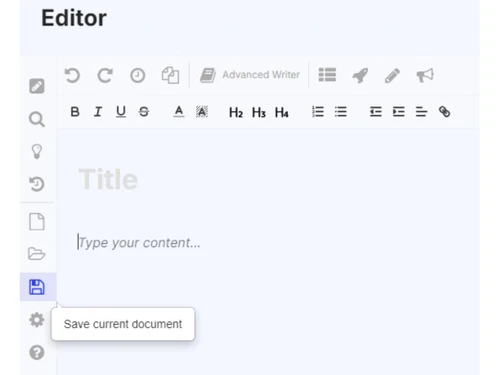Insert a bulleted list

pos(341,112)
